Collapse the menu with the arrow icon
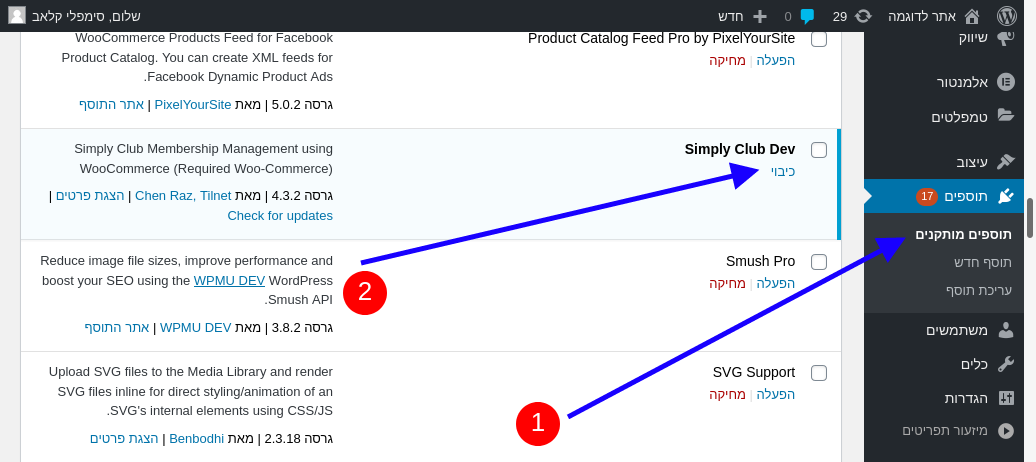This screenshot has width=1036, height=462. coord(1006,431)
